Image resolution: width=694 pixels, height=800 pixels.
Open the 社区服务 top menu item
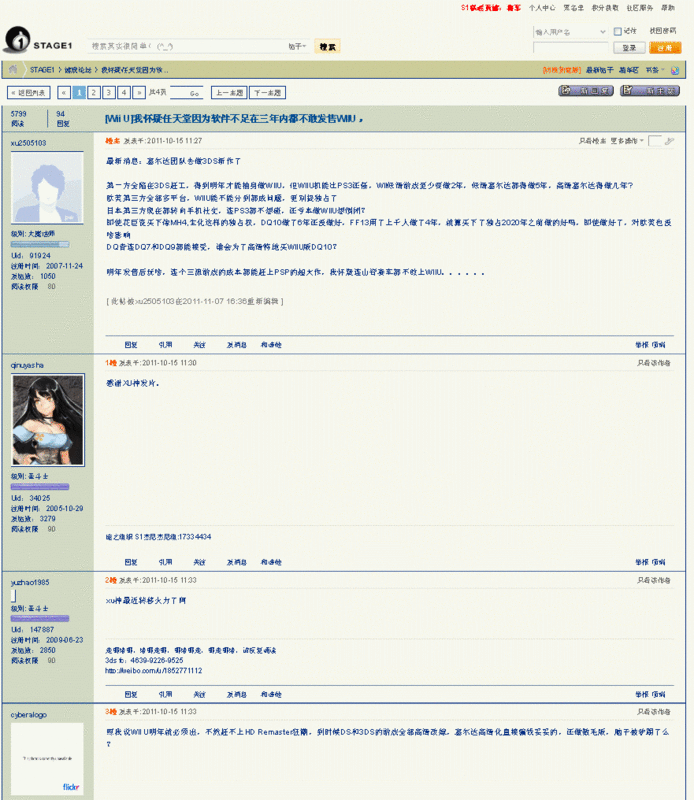[x=640, y=8]
